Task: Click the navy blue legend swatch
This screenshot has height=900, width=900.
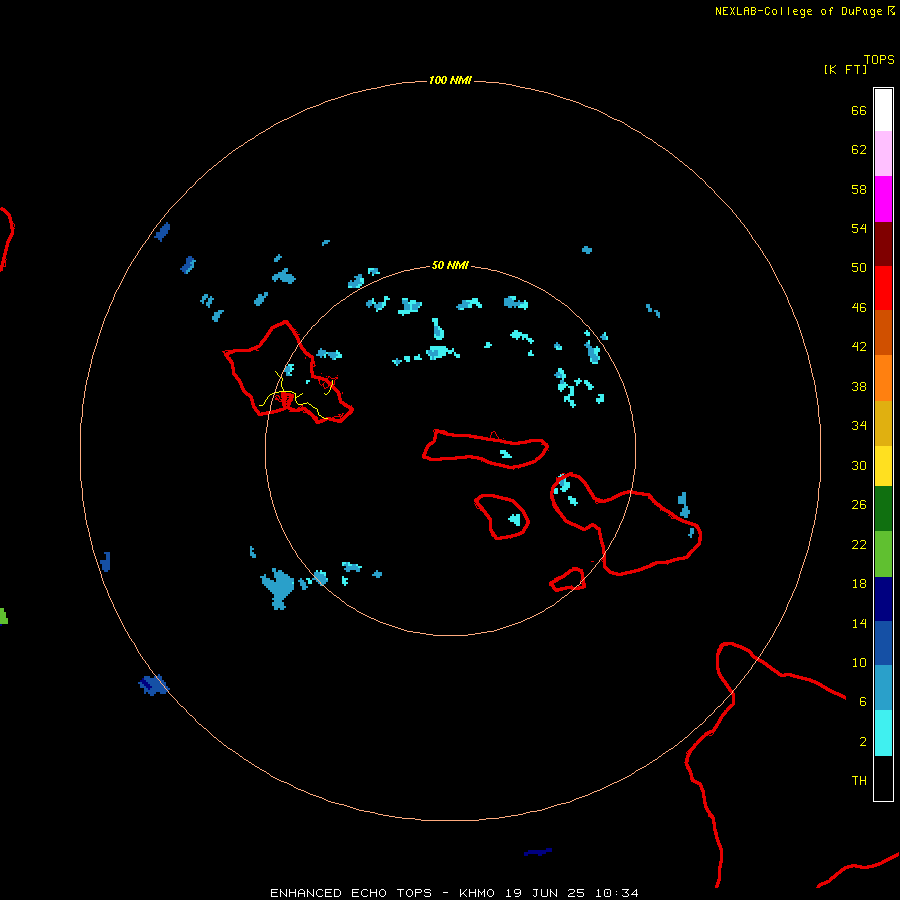Action: [x=883, y=599]
